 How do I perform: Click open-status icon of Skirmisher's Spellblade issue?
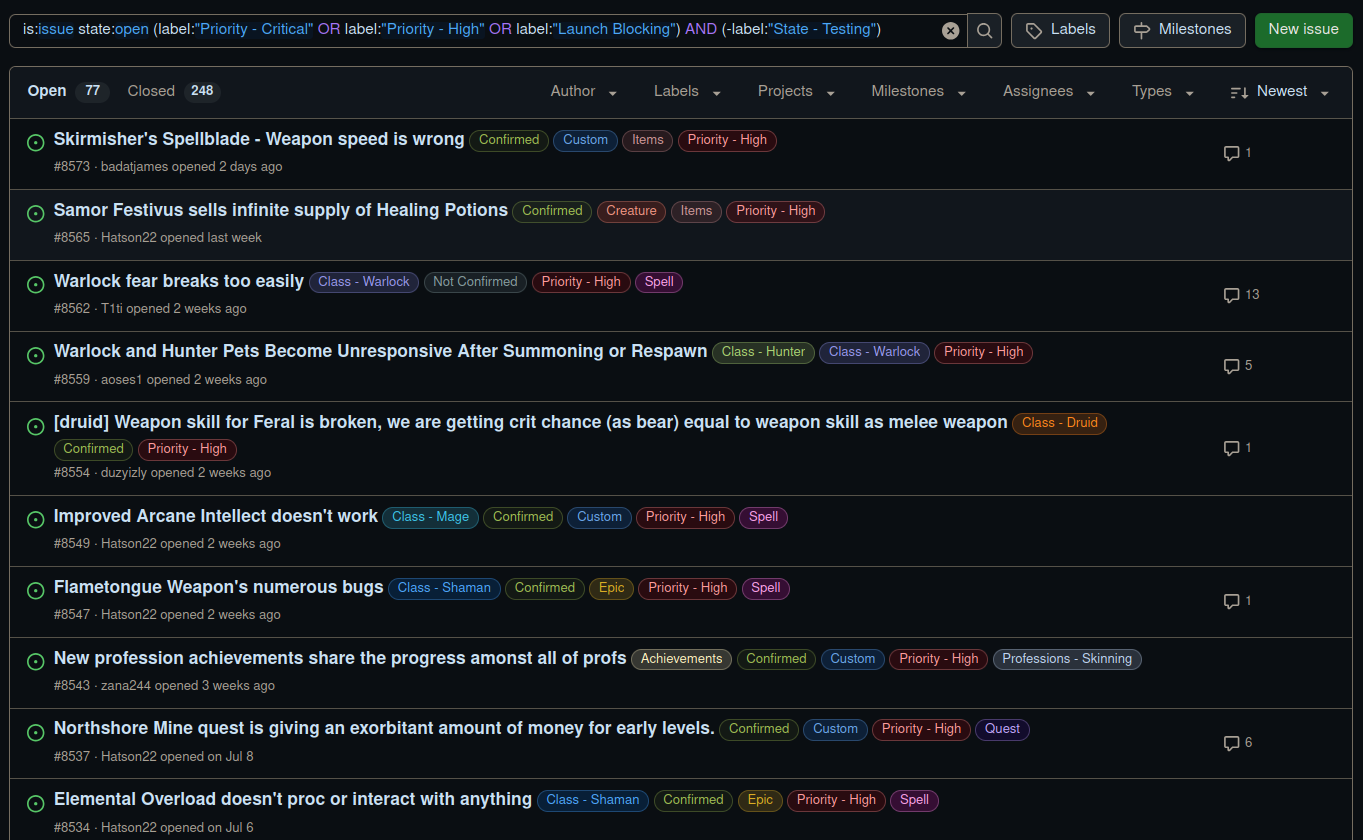tap(35, 142)
